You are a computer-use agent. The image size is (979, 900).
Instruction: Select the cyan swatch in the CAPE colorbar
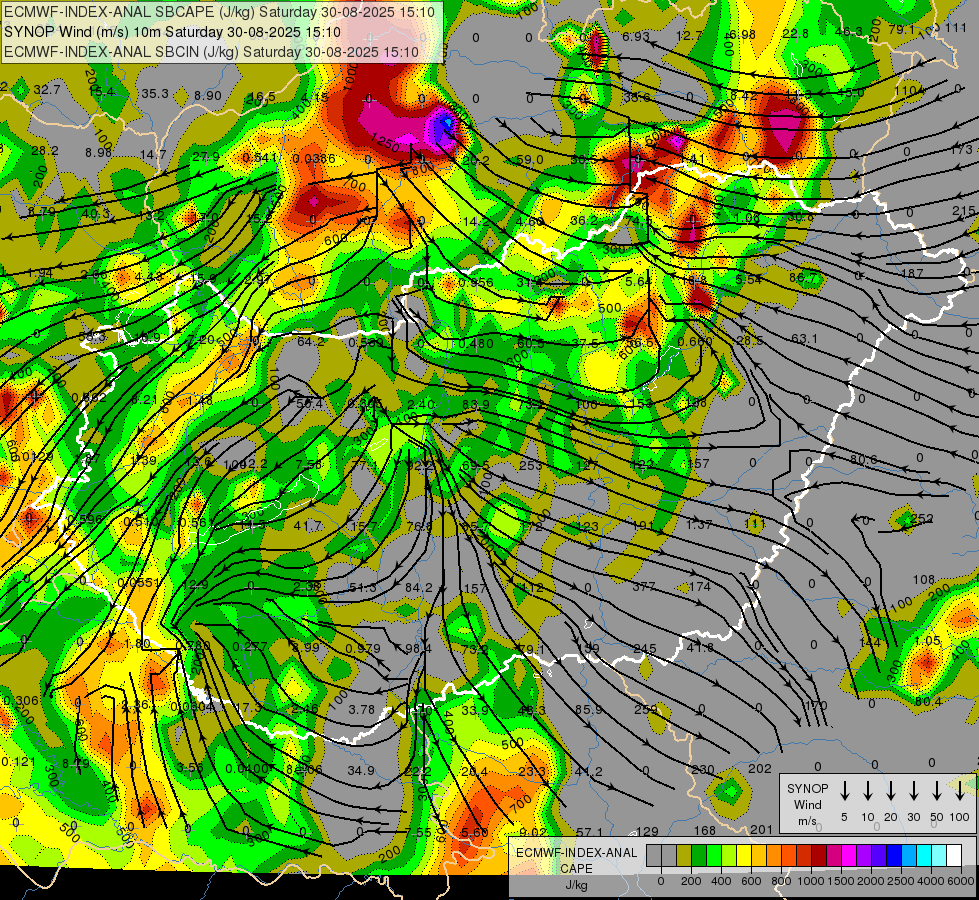tap(923, 856)
